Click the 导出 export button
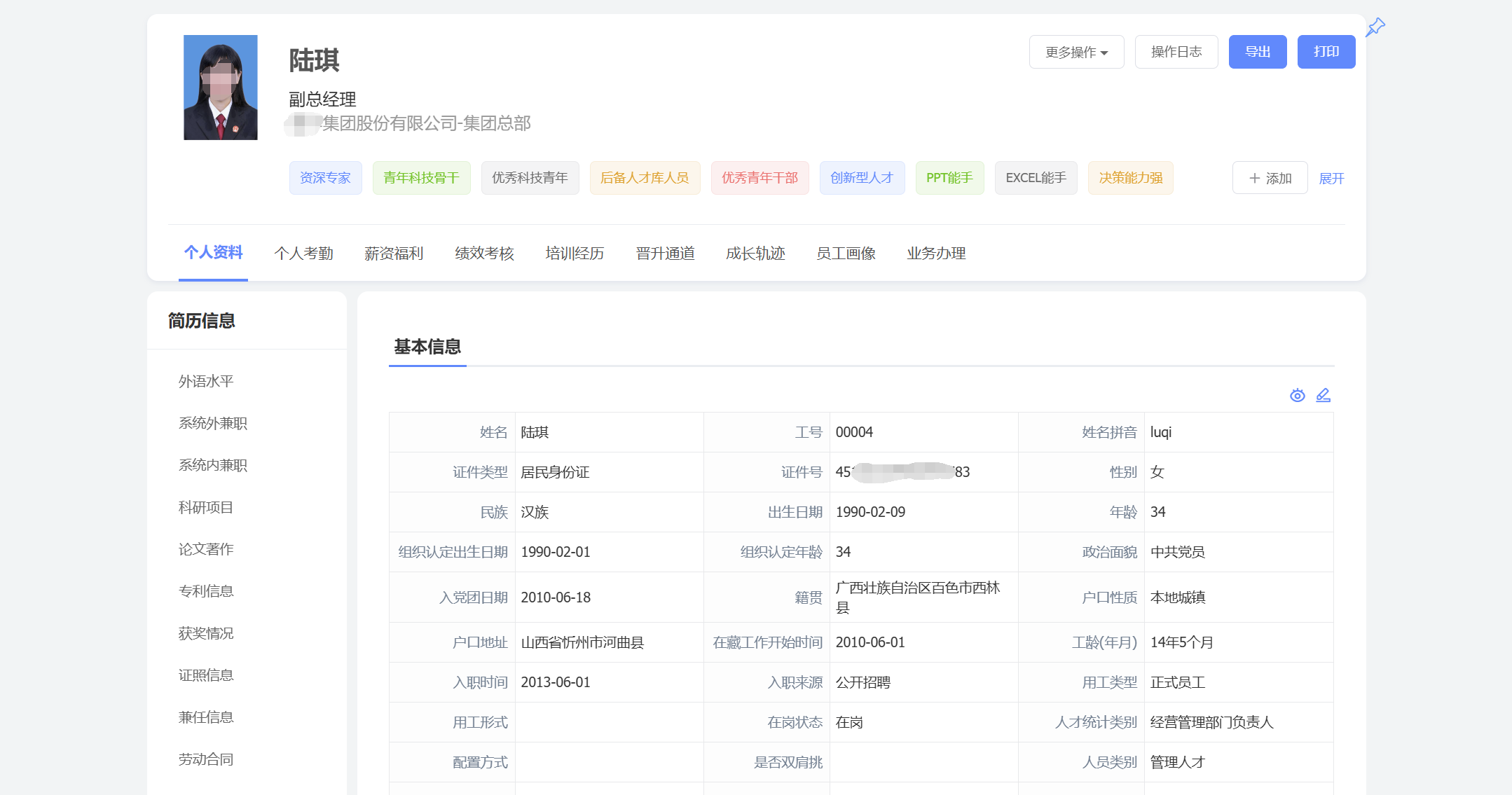 1258,52
